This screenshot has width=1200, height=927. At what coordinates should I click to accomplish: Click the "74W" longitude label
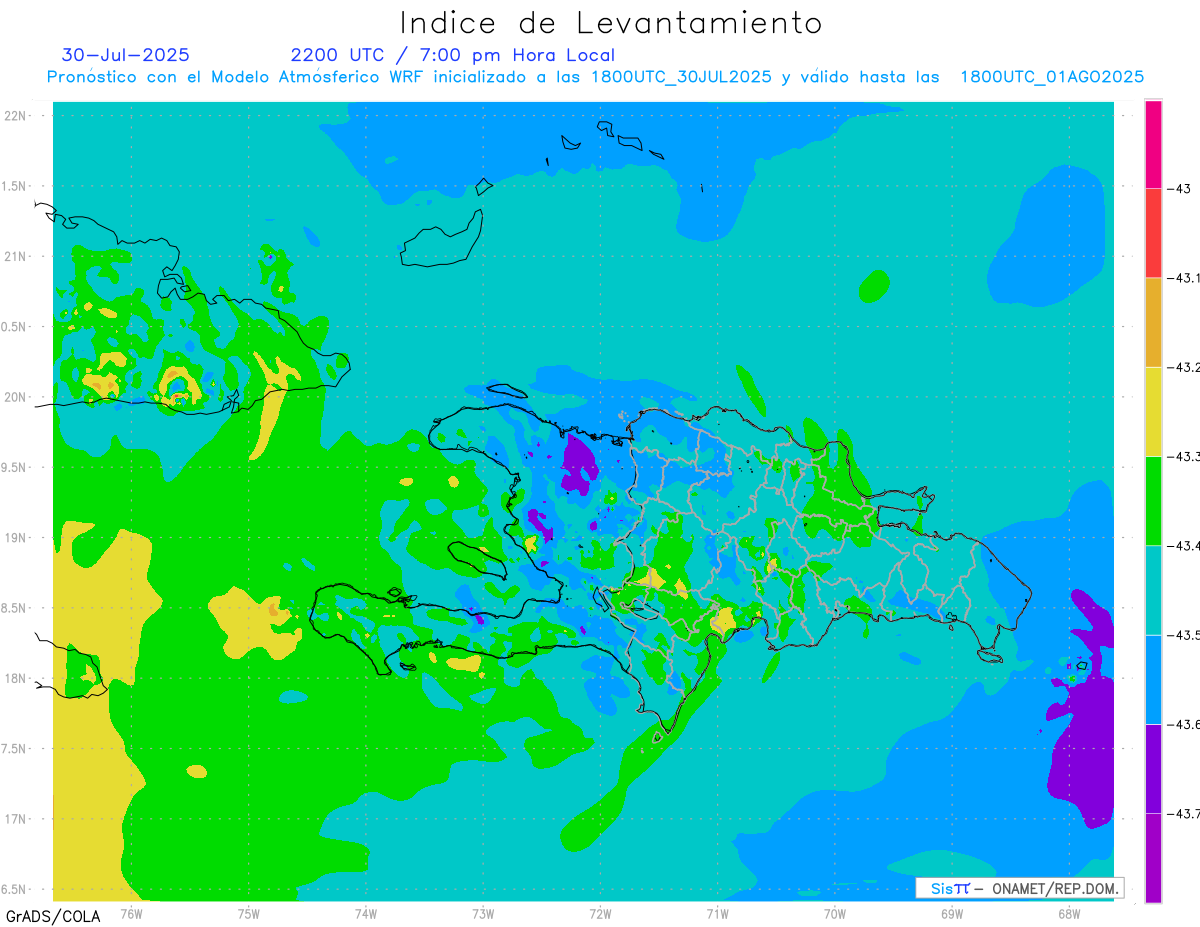366,913
